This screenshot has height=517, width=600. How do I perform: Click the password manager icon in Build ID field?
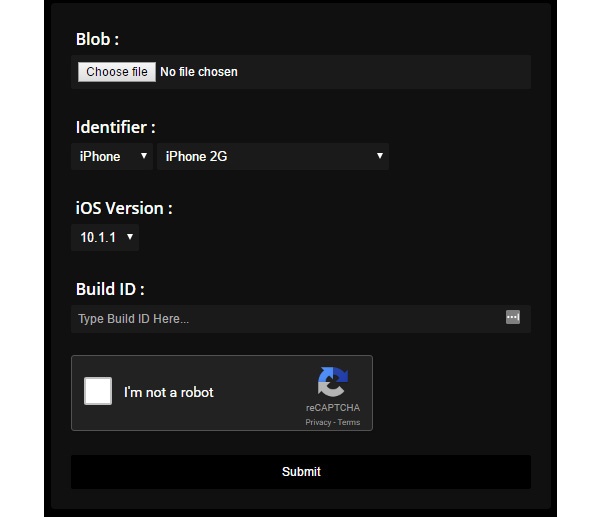pyautogui.click(x=513, y=317)
